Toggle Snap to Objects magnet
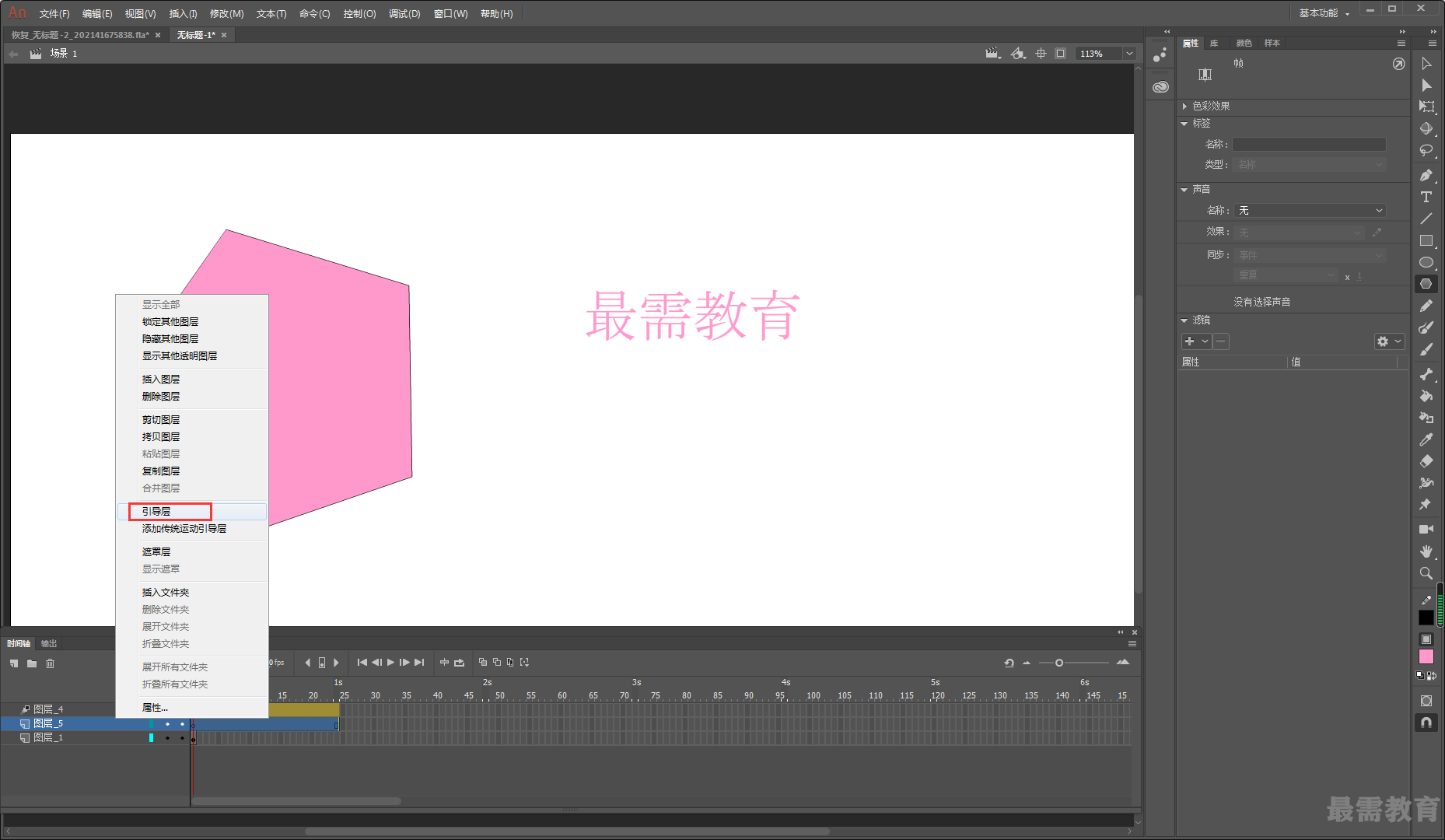The height and width of the screenshot is (840, 1445). click(1426, 723)
